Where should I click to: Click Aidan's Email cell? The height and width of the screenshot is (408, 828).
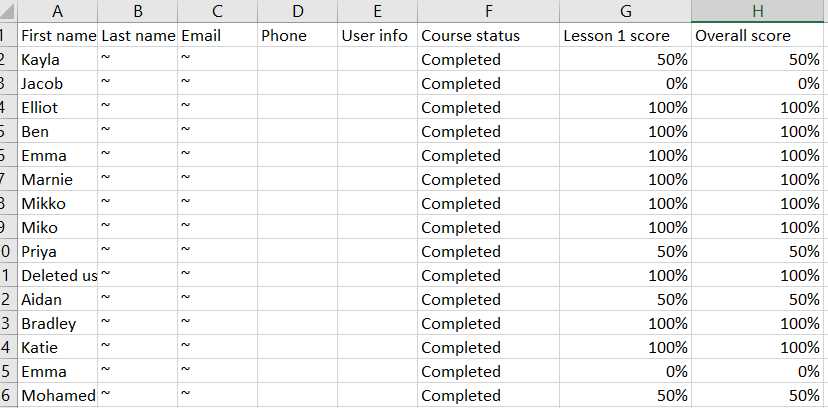coord(218,299)
